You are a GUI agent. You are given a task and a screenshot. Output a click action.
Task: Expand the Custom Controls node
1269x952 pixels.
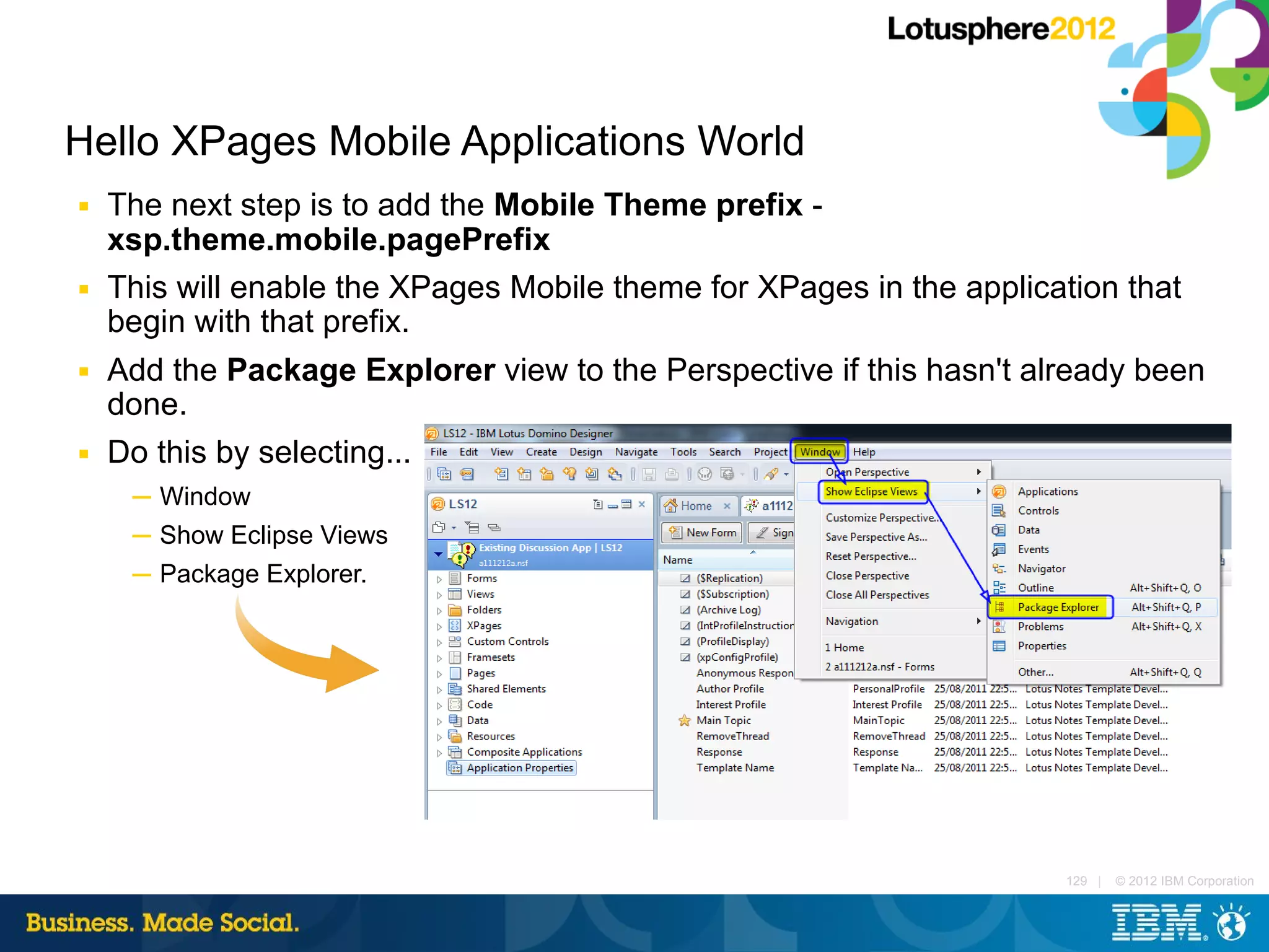click(439, 642)
